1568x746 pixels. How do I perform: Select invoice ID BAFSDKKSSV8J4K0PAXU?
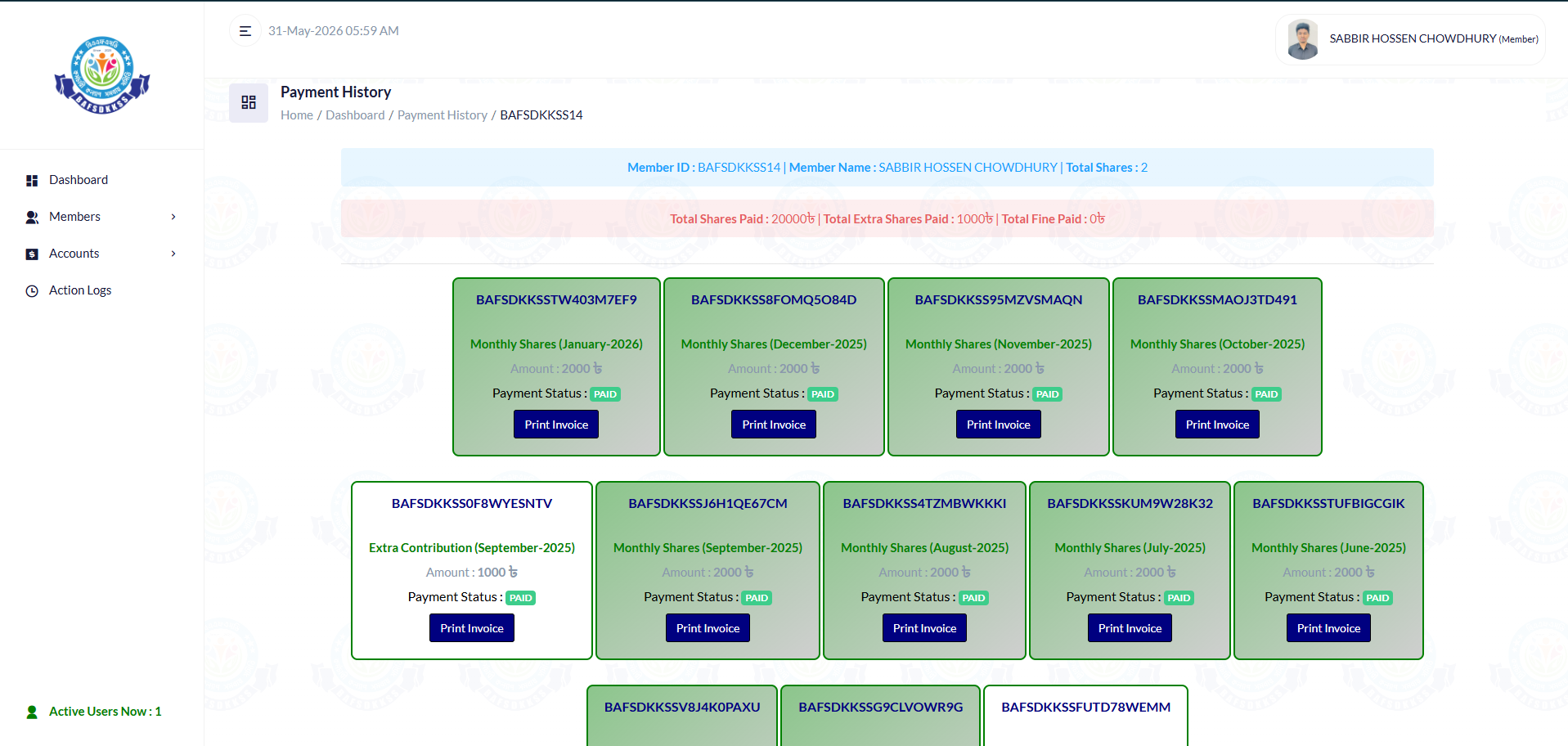point(682,707)
